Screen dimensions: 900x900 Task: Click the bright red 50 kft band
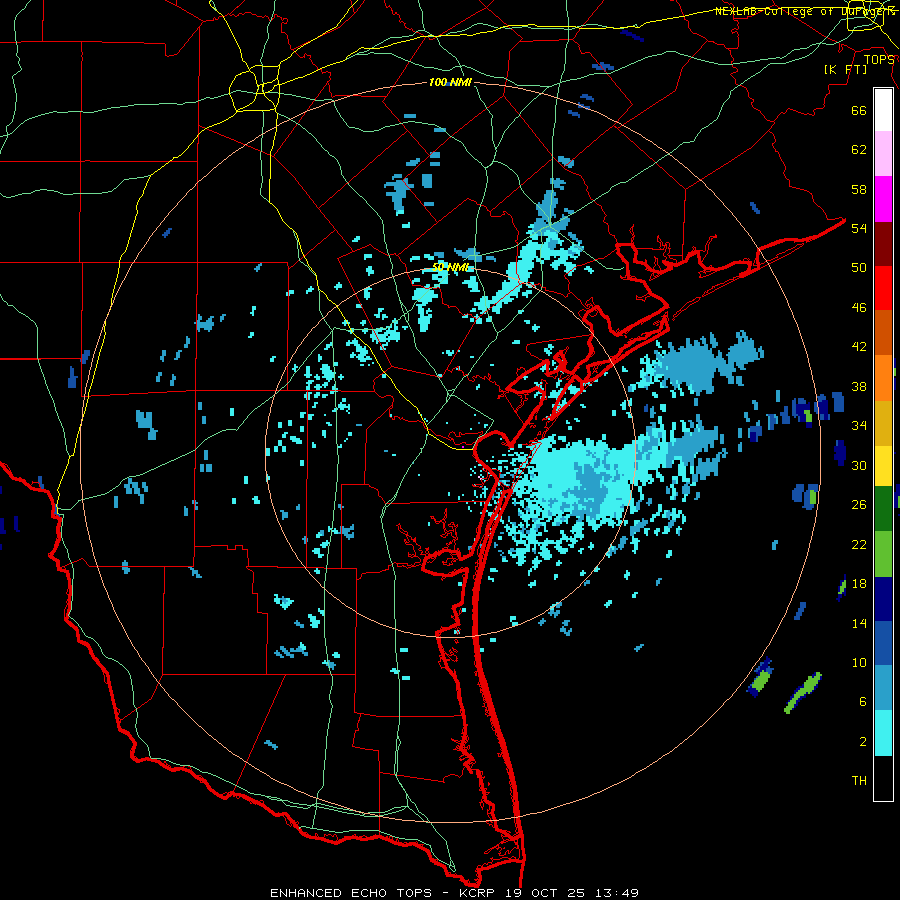tap(883, 288)
